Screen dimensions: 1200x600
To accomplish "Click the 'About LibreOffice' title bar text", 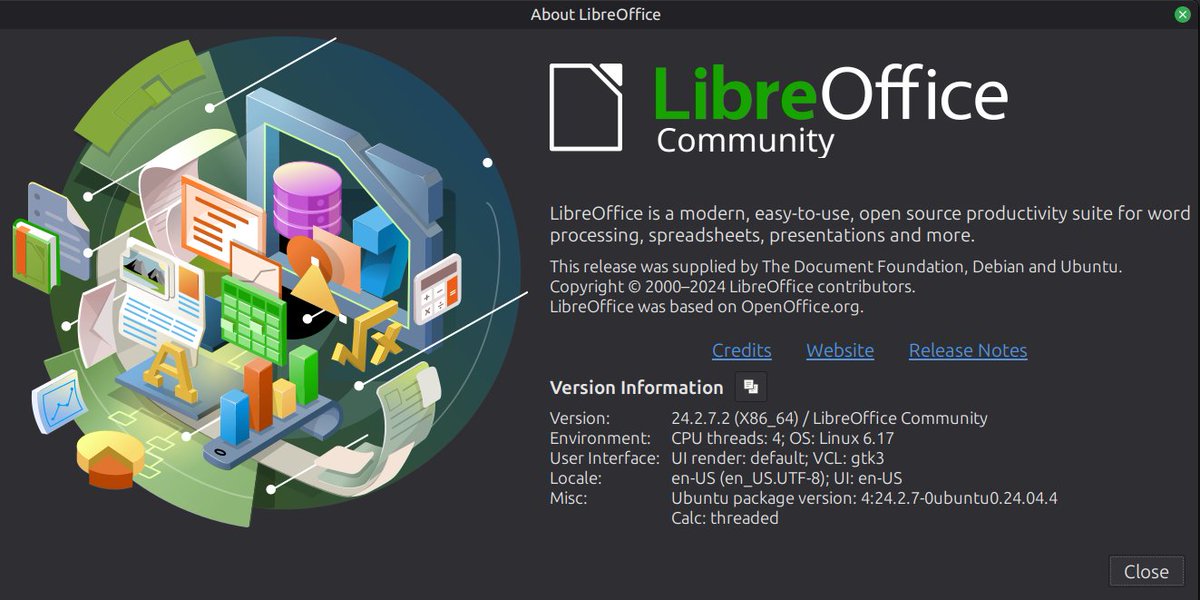I will click(595, 14).
